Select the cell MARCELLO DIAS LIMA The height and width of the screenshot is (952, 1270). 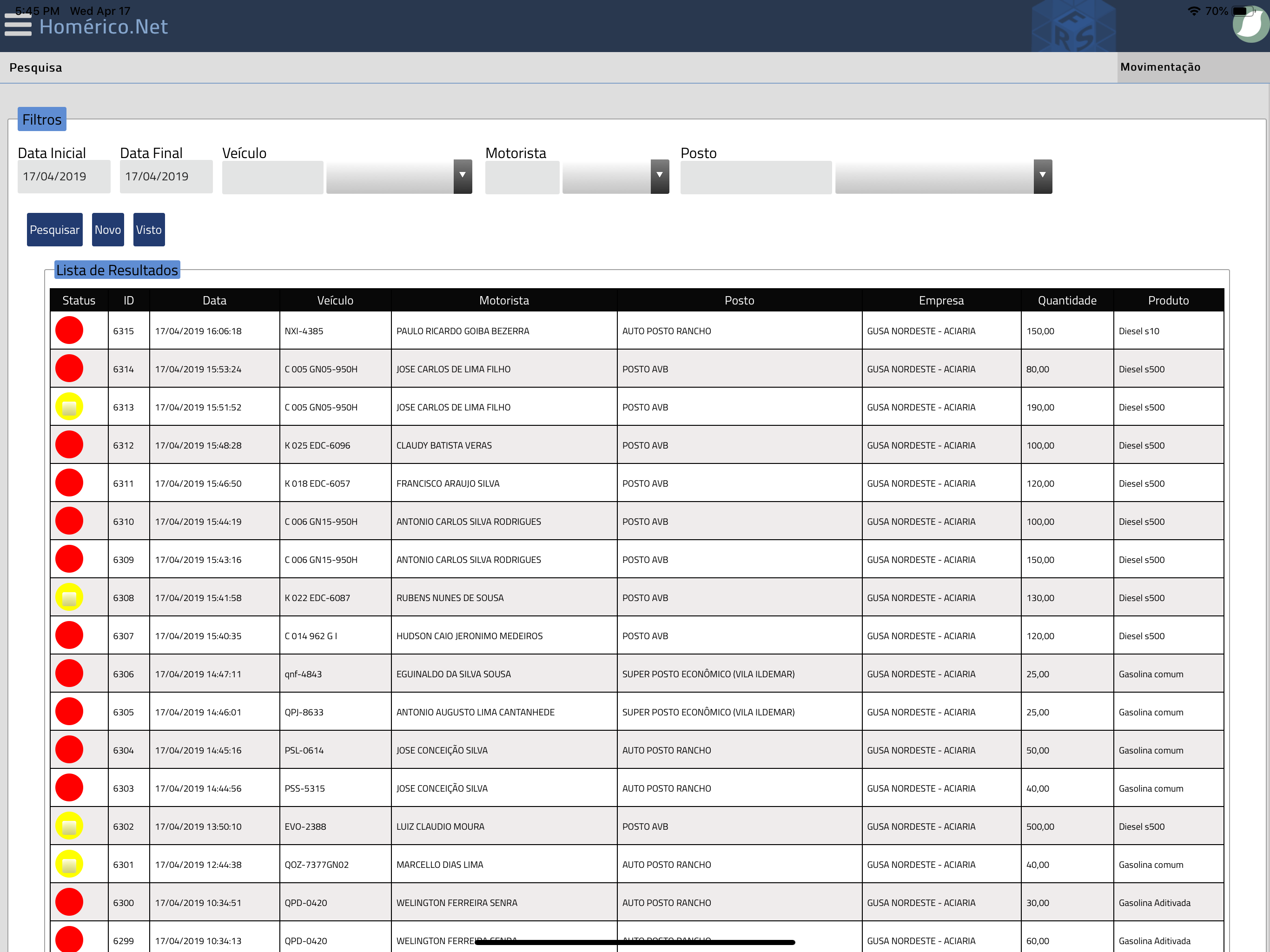tap(504, 864)
